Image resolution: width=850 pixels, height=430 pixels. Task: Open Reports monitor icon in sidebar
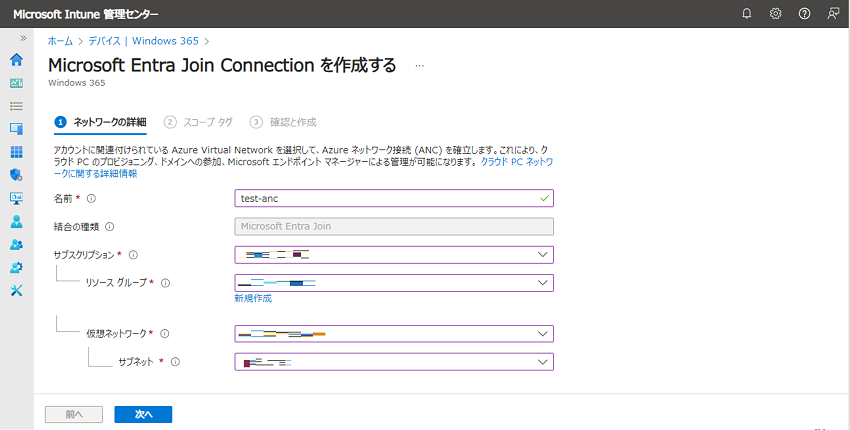pos(17,198)
